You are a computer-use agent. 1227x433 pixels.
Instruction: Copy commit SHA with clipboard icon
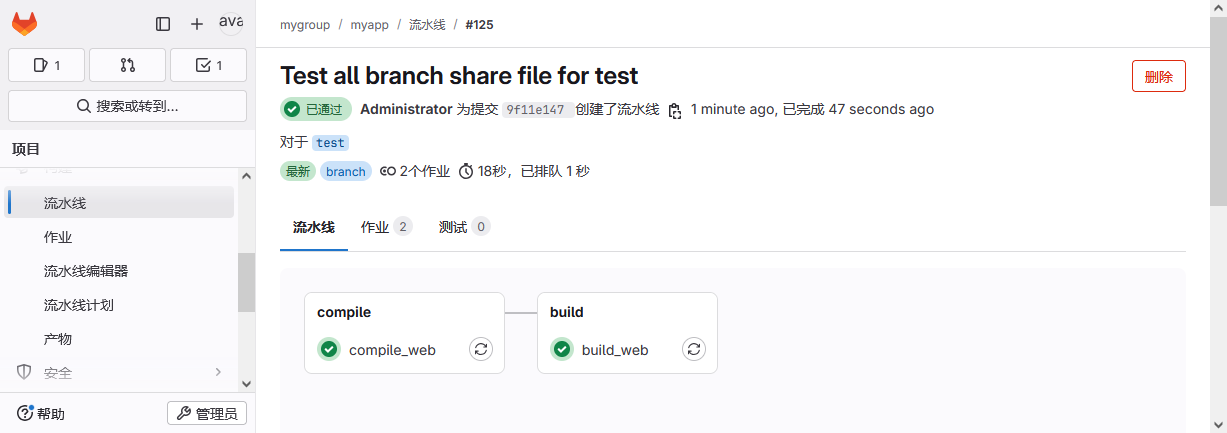675,110
